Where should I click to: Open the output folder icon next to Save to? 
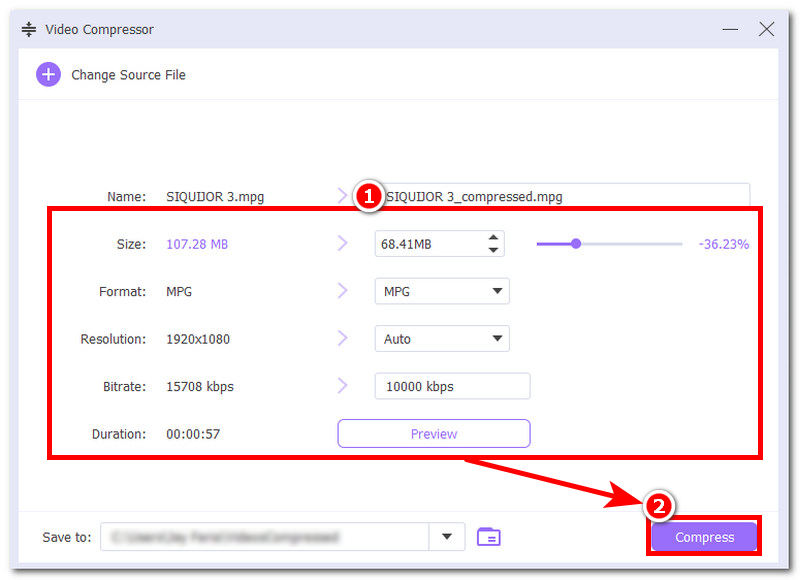[x=489, y=537]
